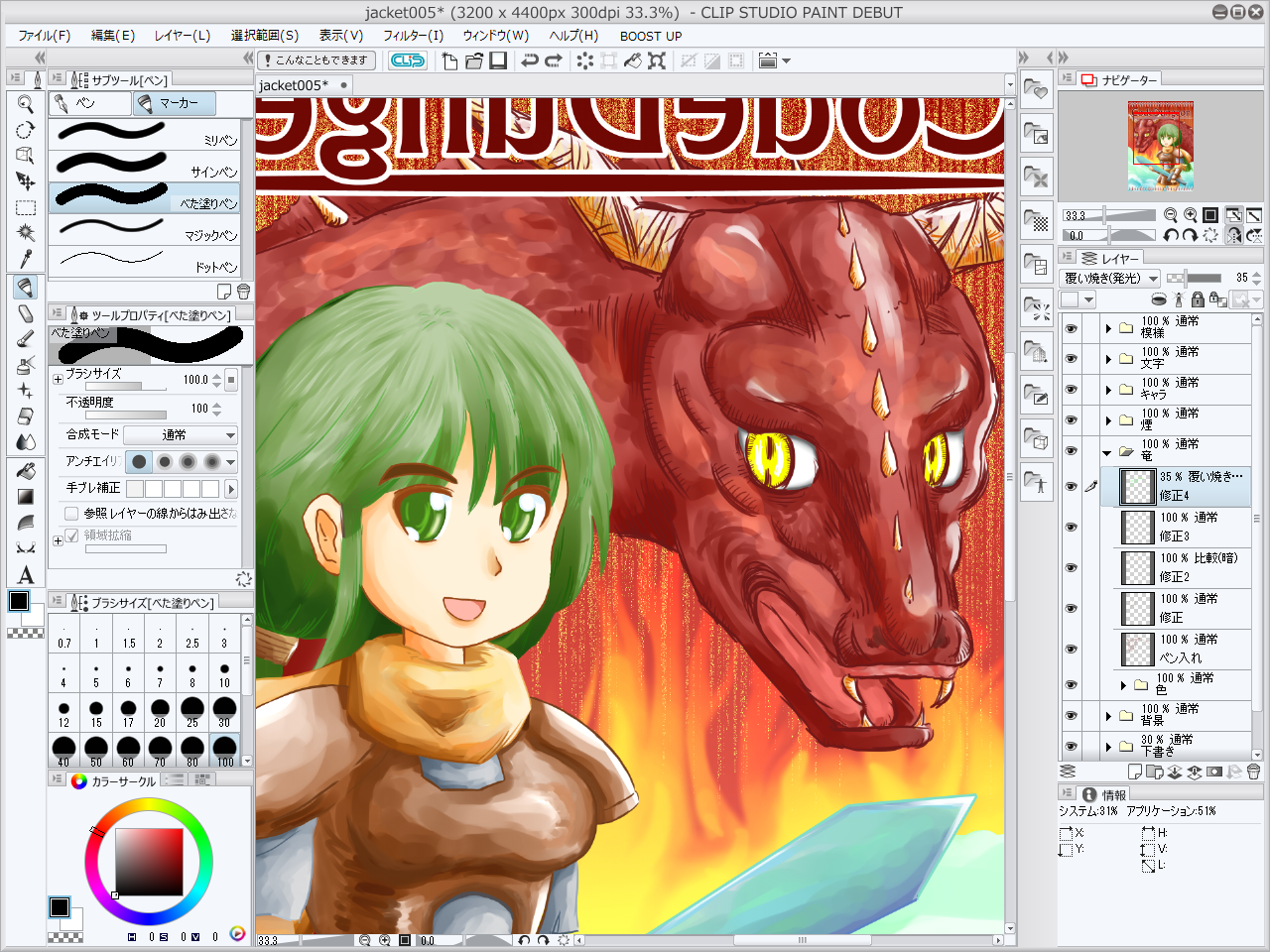Enable 参照レイヤーの線からはみ出さない checkbox
1270x952 pixels.
71,514
